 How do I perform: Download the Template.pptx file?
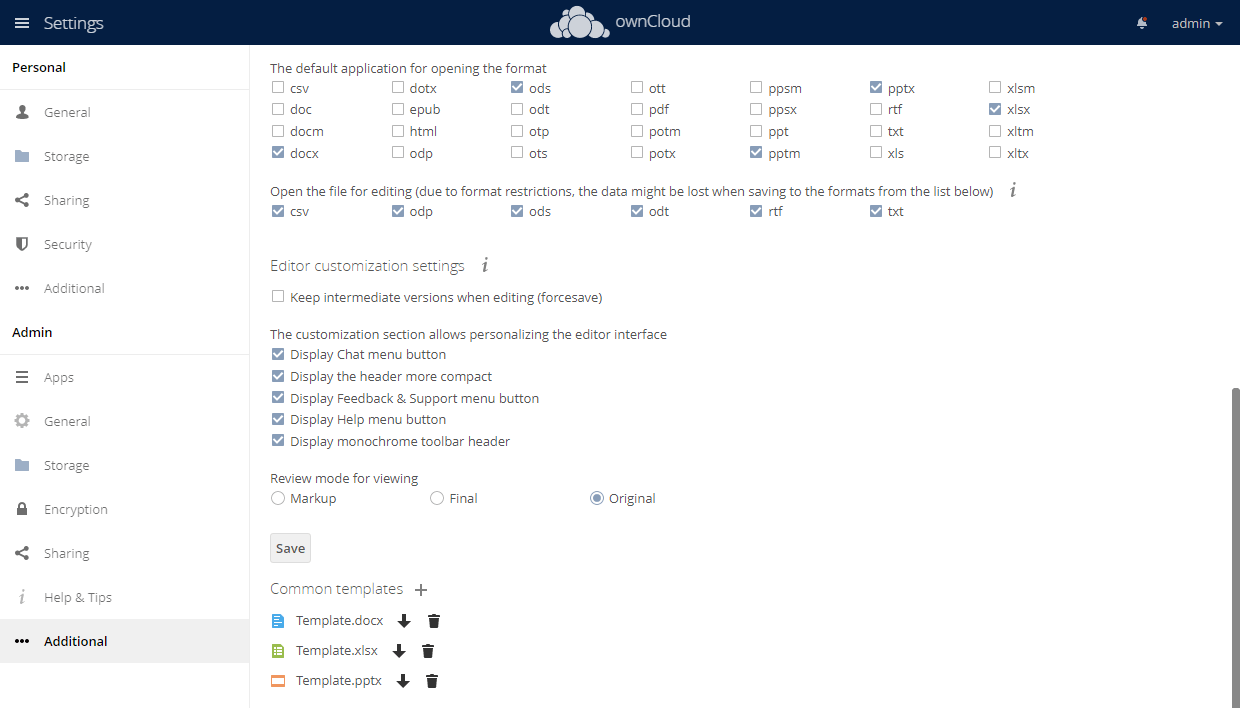point(403,681)
